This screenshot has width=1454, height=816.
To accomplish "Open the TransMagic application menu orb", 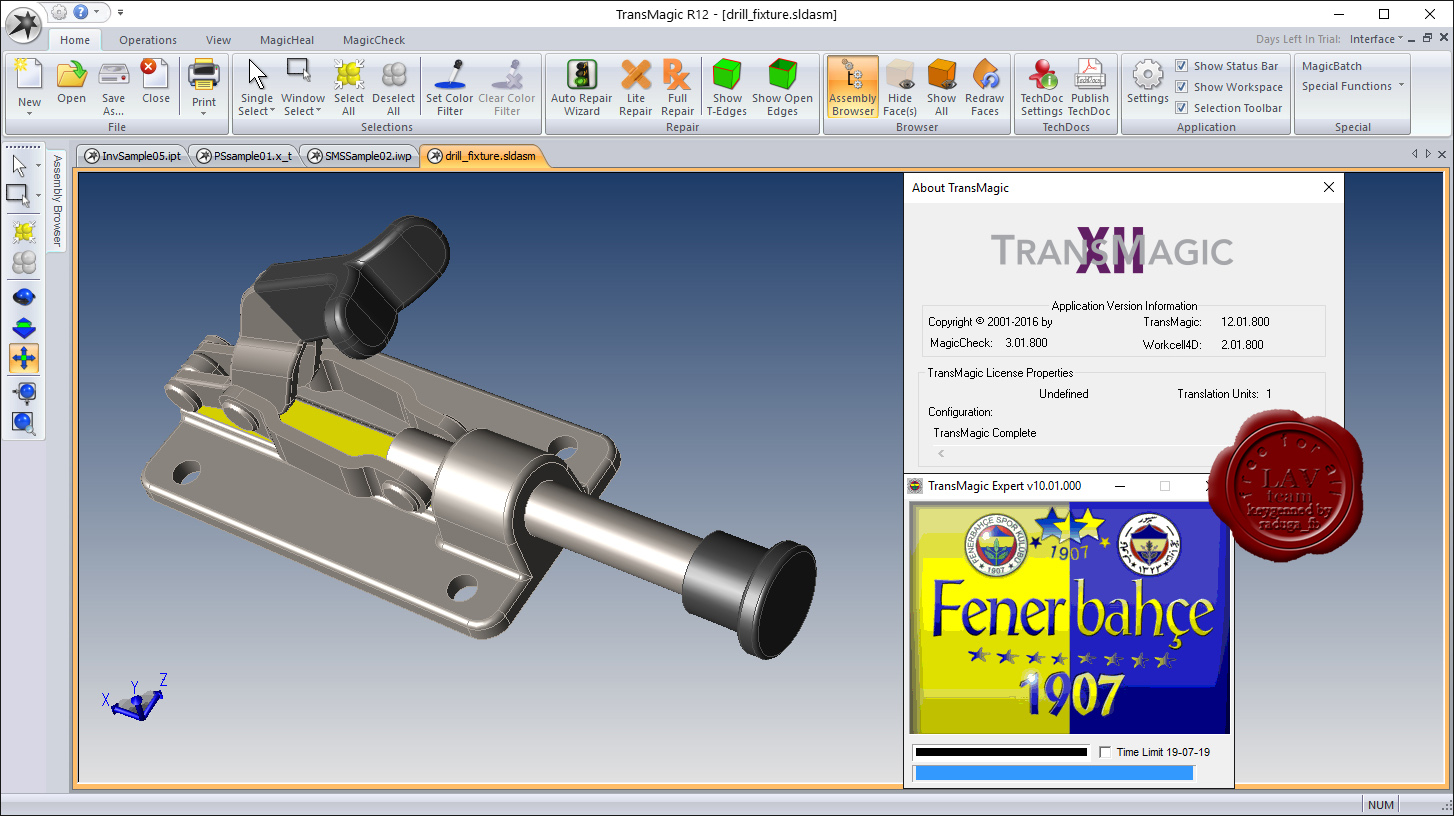I will click(x=24, y=25).
